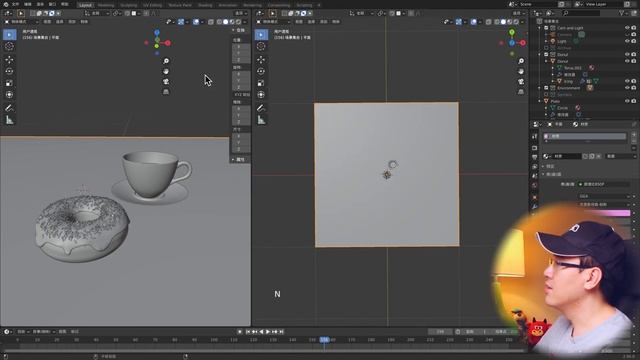The width and height of the screenshot is (640, 360).
Task: Activate Select Box tool in left viewport
Action: (9, 34)
